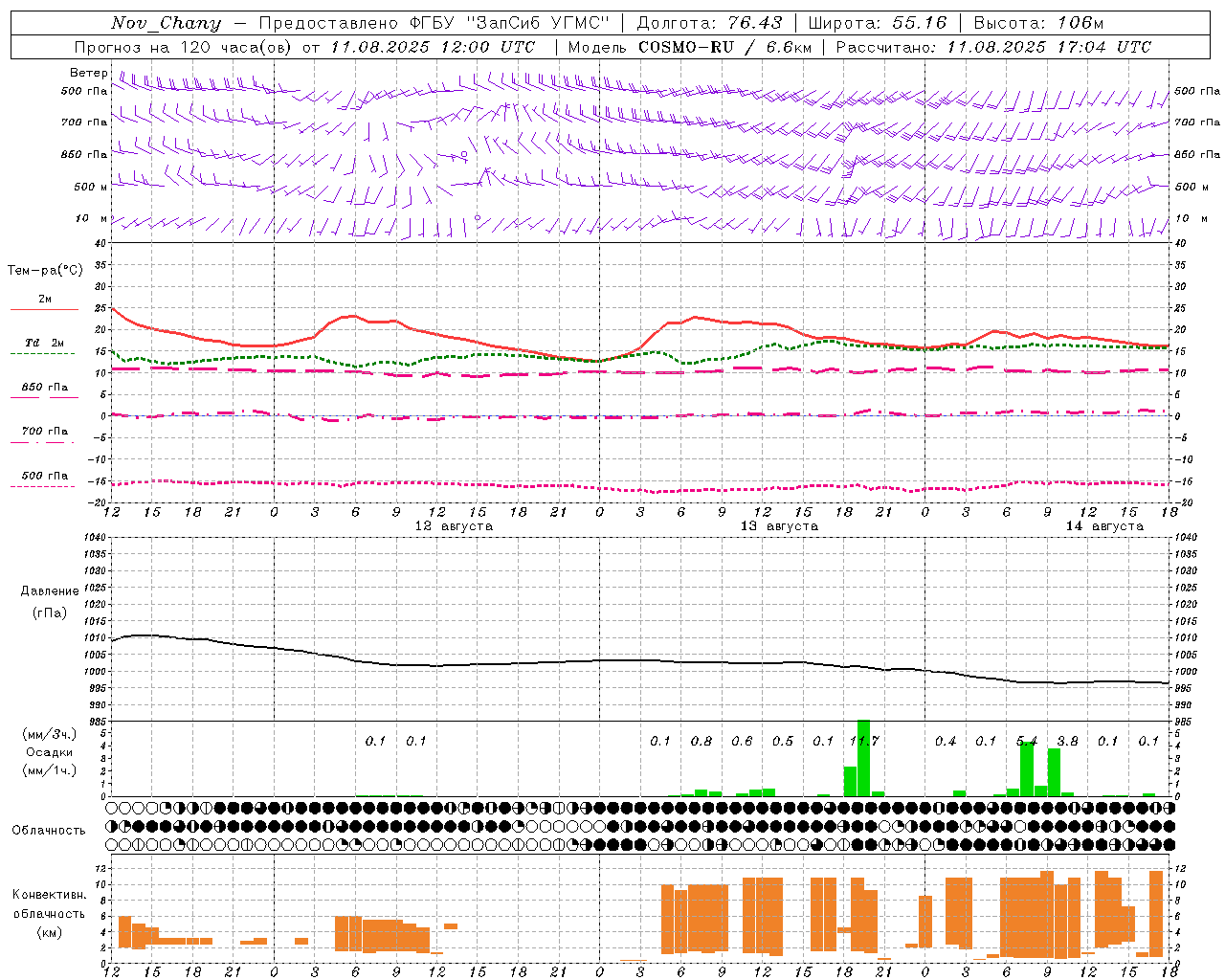
Task: Click the Прогноз на 120 часа(ов) forecast text
Action: click(x=183, y=47)
